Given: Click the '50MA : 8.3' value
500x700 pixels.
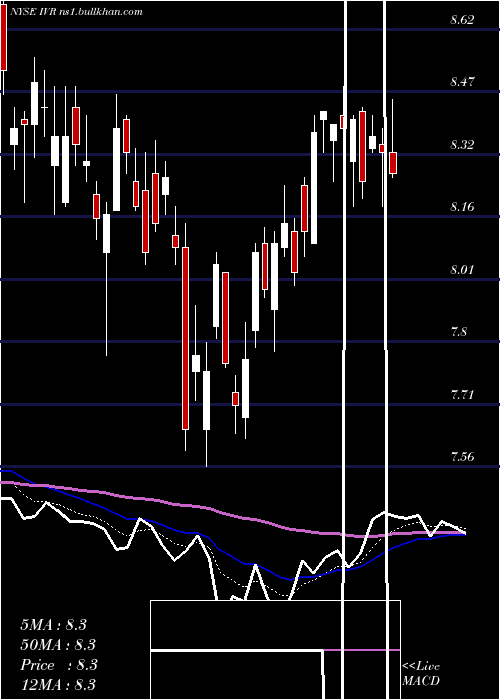Looking at the screenshot, I should pos(58,645).
